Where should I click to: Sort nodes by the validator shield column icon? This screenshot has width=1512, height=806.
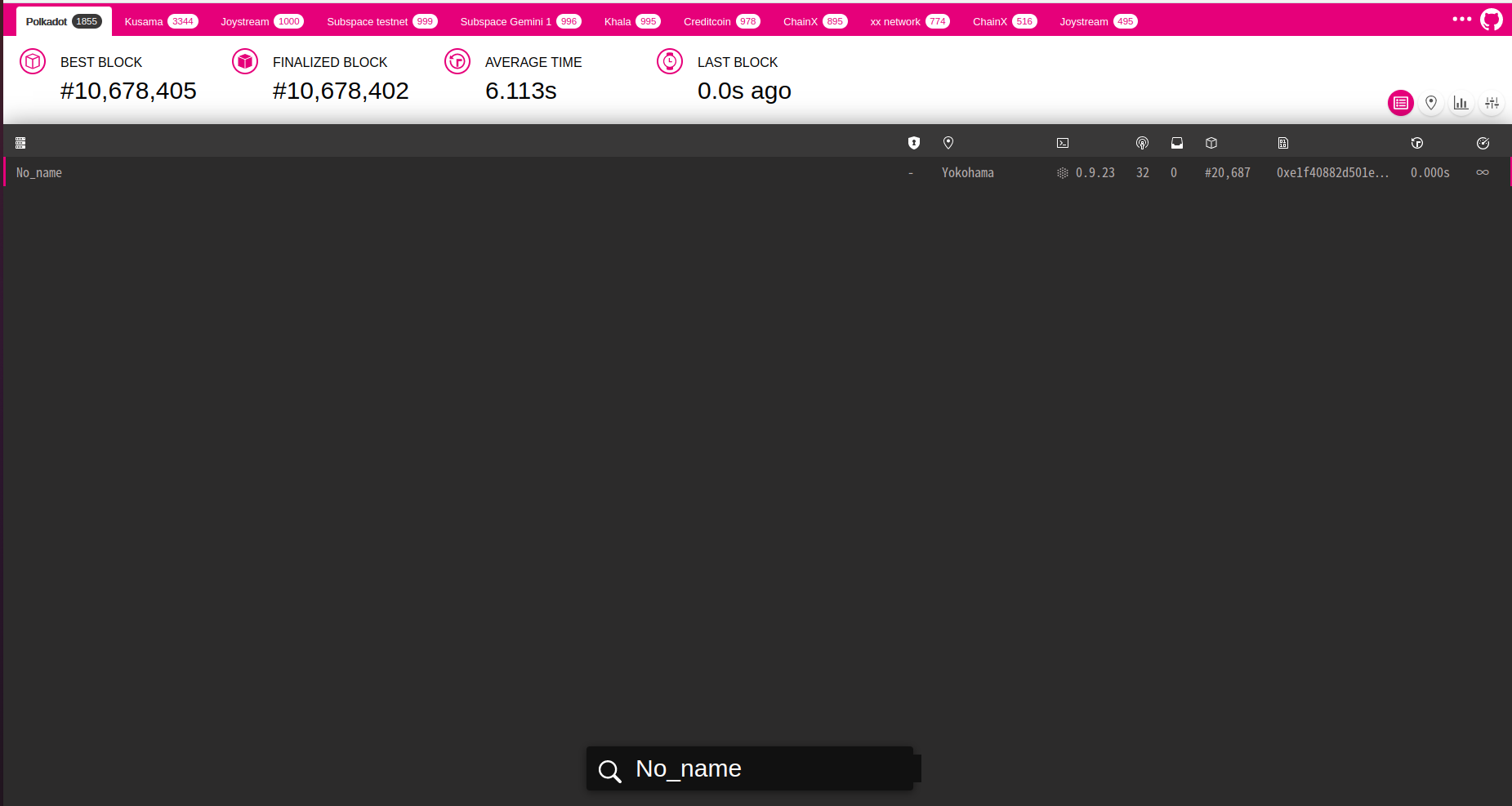(913, 142)
